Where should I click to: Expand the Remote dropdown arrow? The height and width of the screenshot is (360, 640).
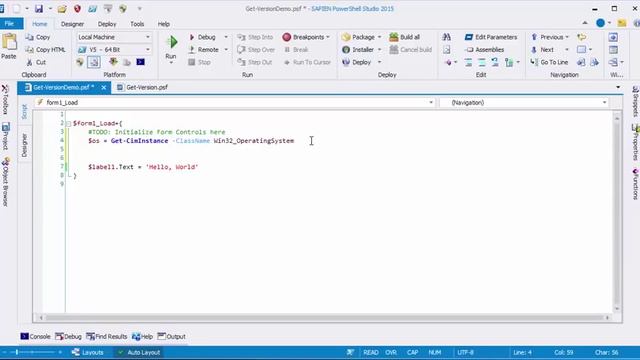(226, 50)
